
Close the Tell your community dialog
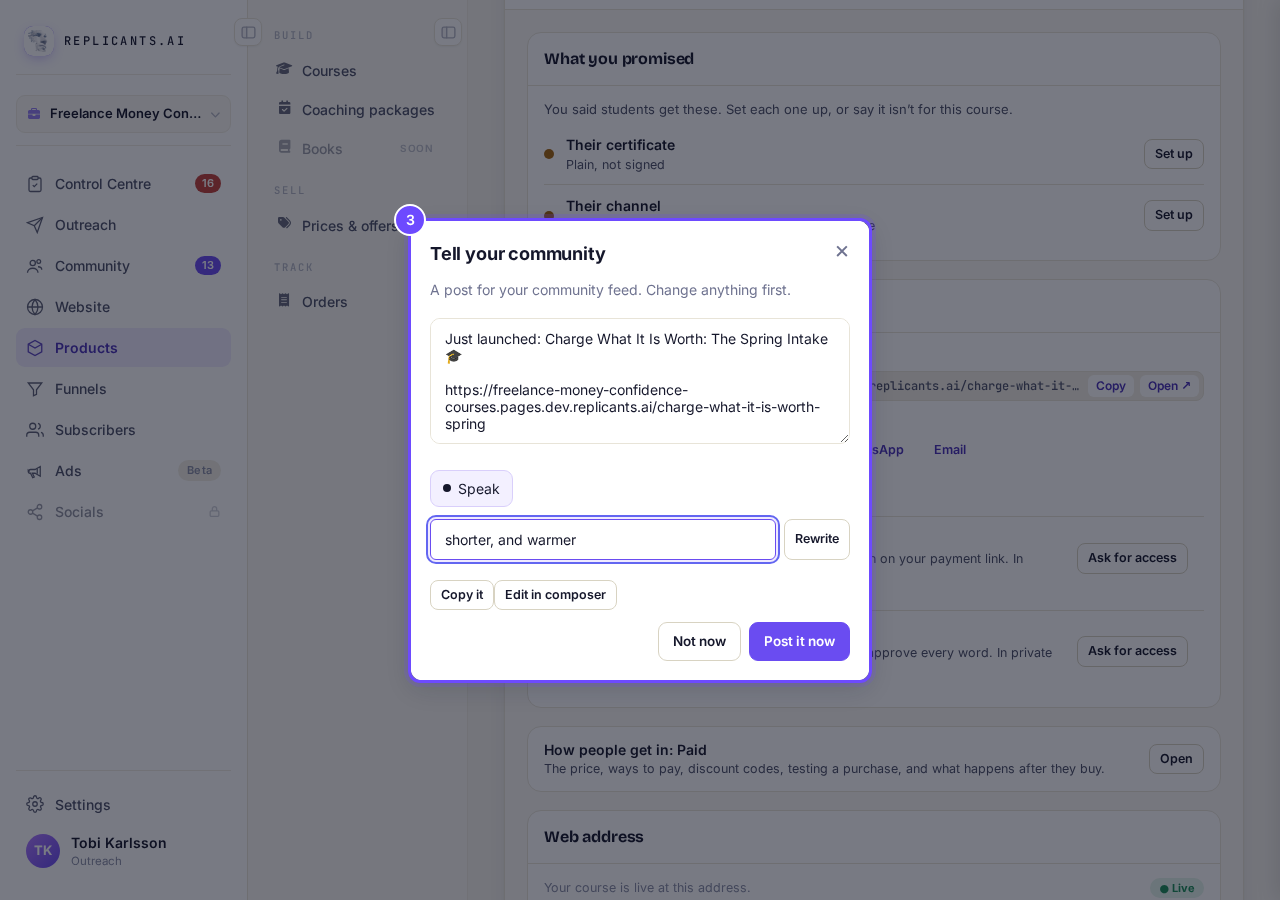click(842, 252)
